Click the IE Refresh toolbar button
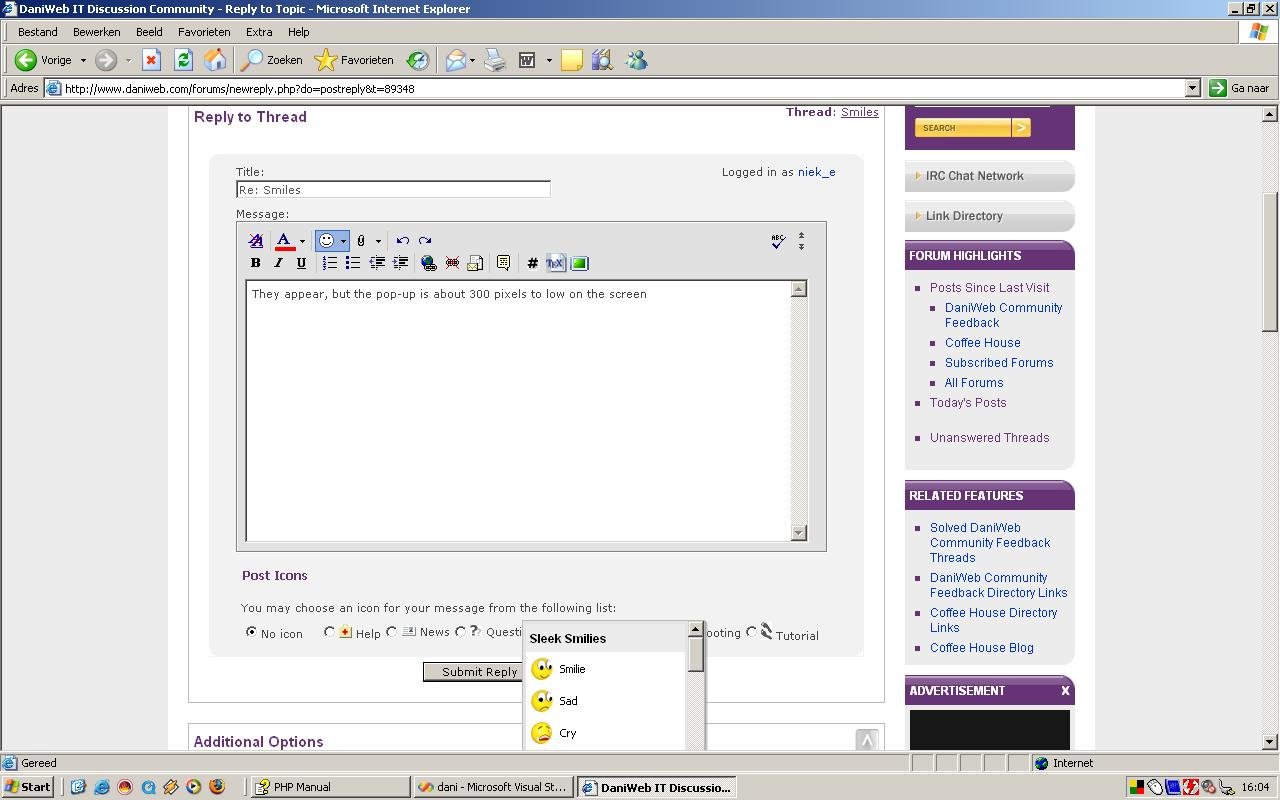Viewport: 1280px width, 800px height. (x=183, y=60)
